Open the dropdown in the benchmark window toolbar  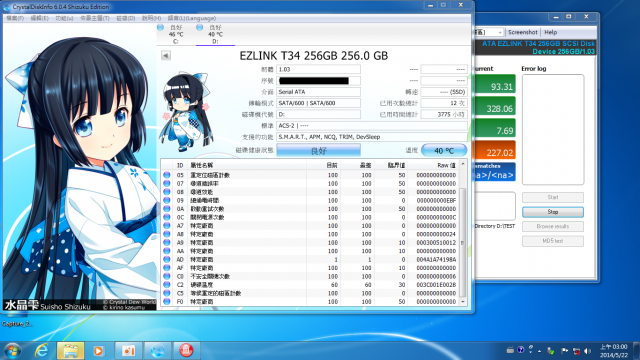tap(500, 32)
